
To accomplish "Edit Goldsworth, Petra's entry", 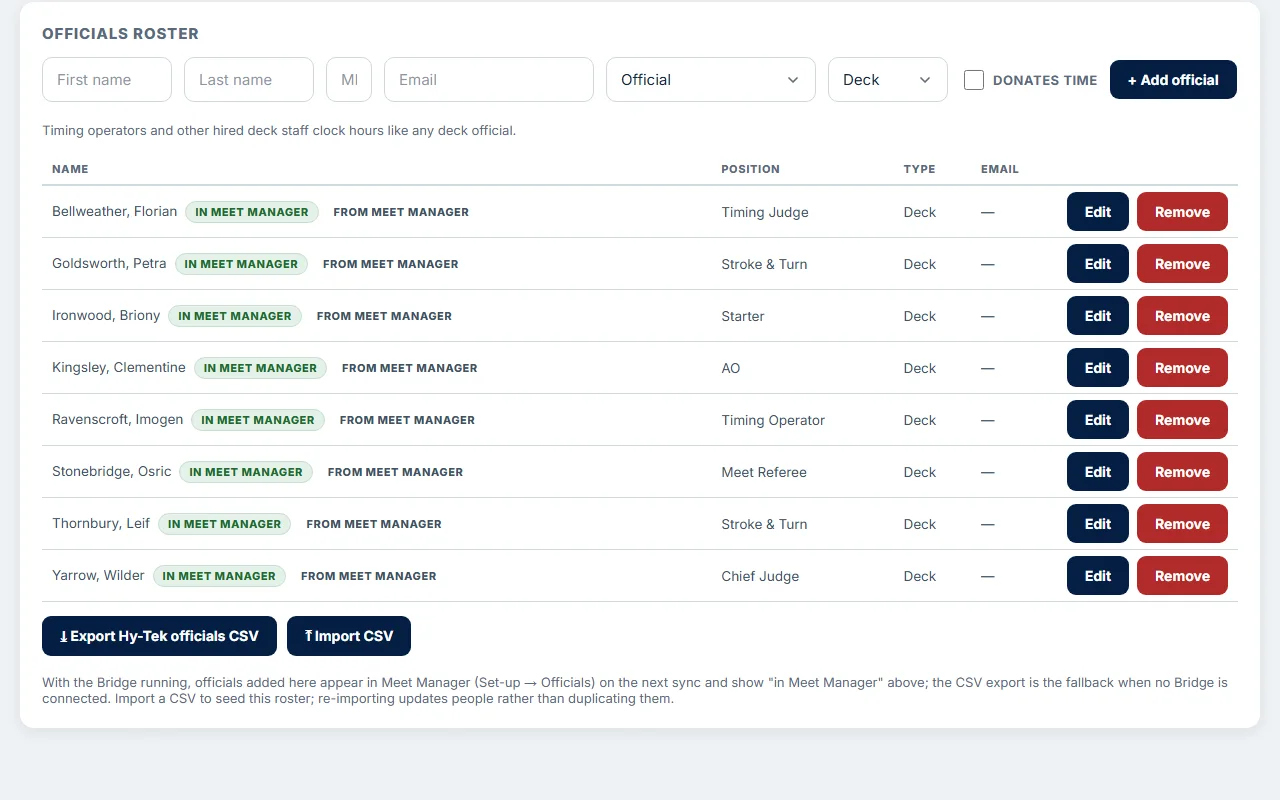I will [x=1098, y=264].
